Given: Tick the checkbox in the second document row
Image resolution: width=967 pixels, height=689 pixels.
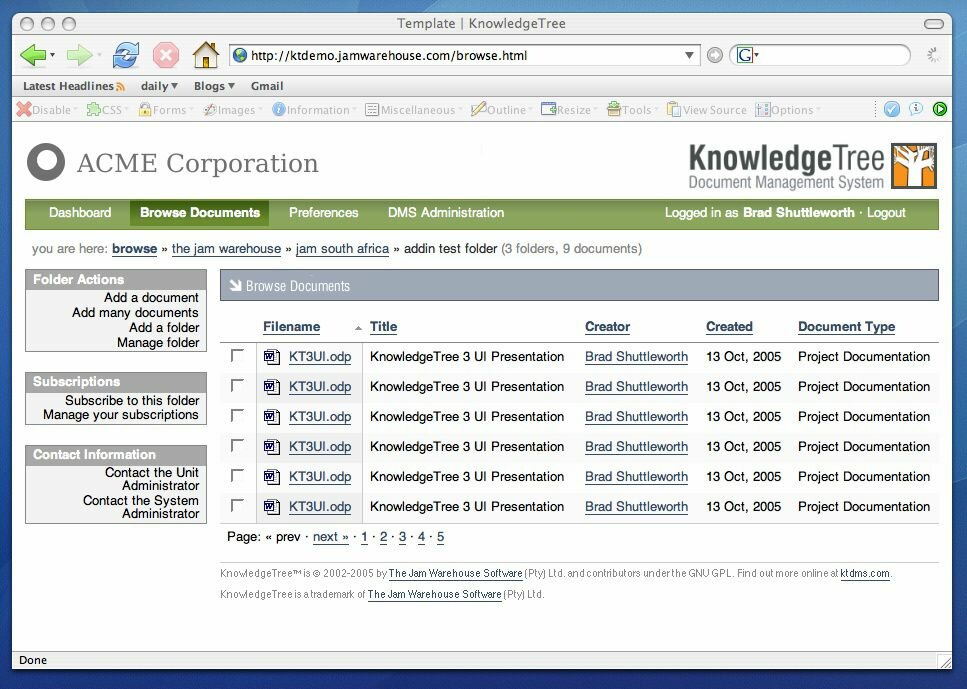Looking at the screenshot, I should tap(237, 386).
